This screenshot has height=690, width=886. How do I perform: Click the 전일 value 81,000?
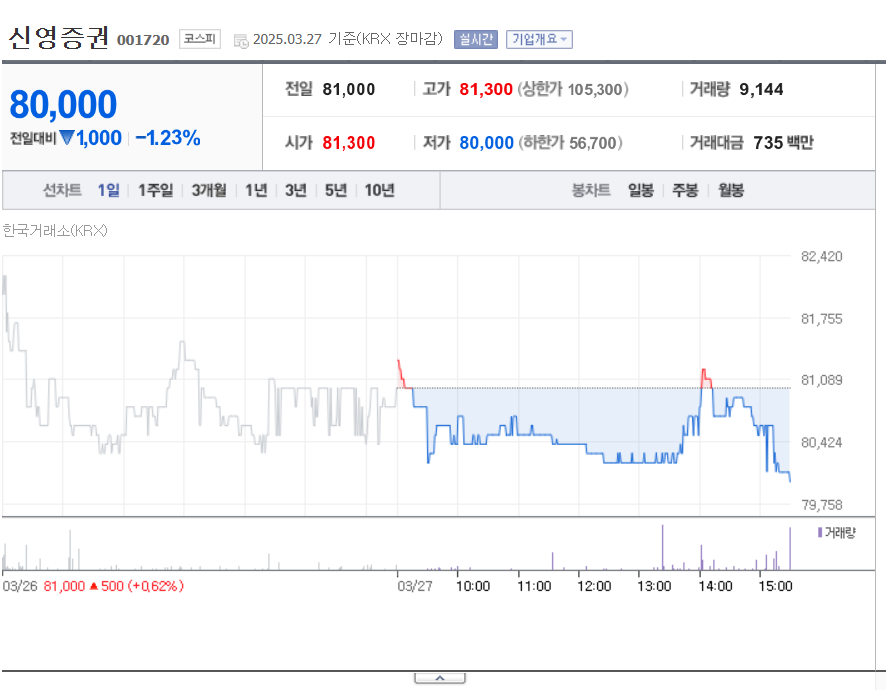pos(349,89)
